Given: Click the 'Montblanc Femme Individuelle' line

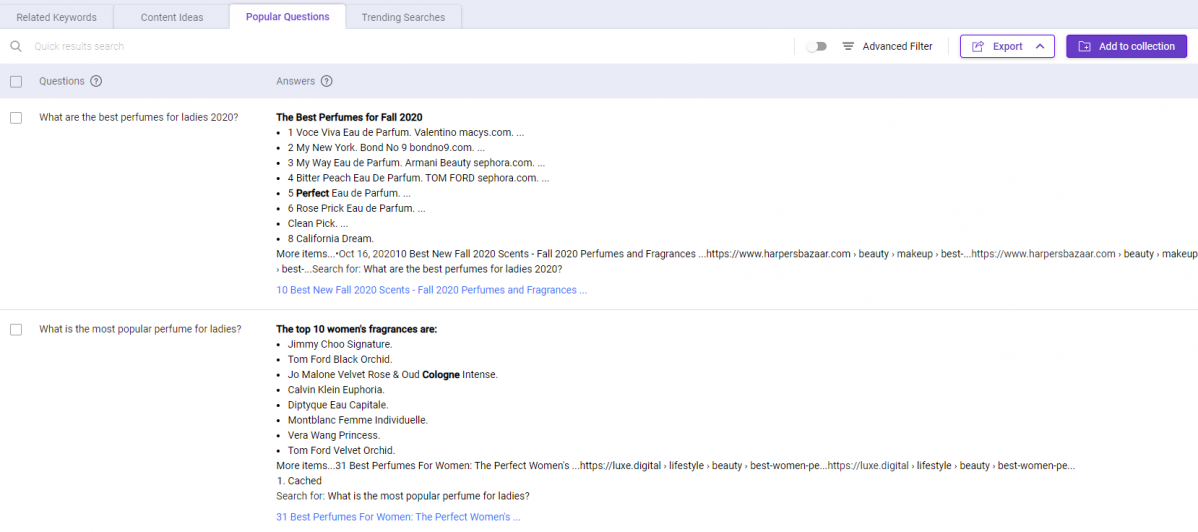Looking at the screenshot, I should (x=358, y=420).
